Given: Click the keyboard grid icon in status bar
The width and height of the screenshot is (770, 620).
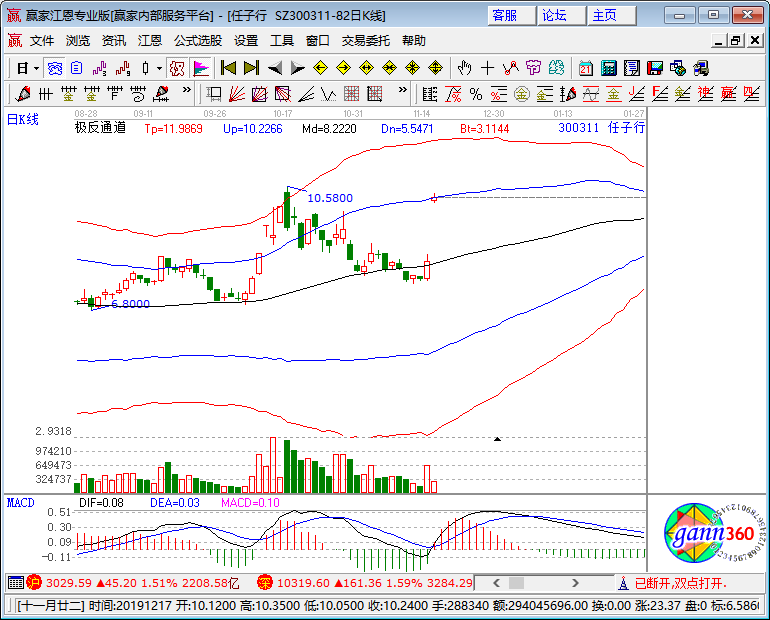Looking at the screenshot, I should 16,583.
